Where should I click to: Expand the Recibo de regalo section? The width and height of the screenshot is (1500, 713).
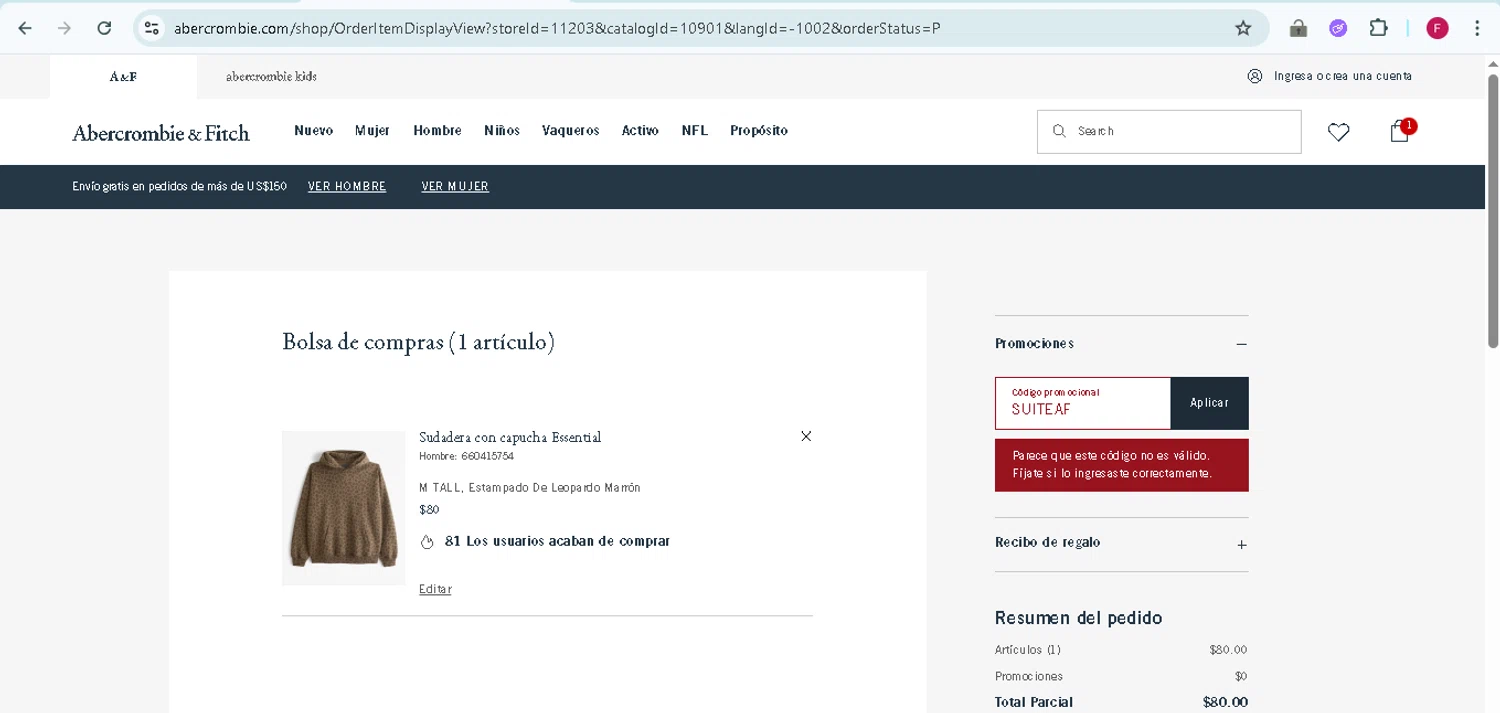coord(1241,545)
